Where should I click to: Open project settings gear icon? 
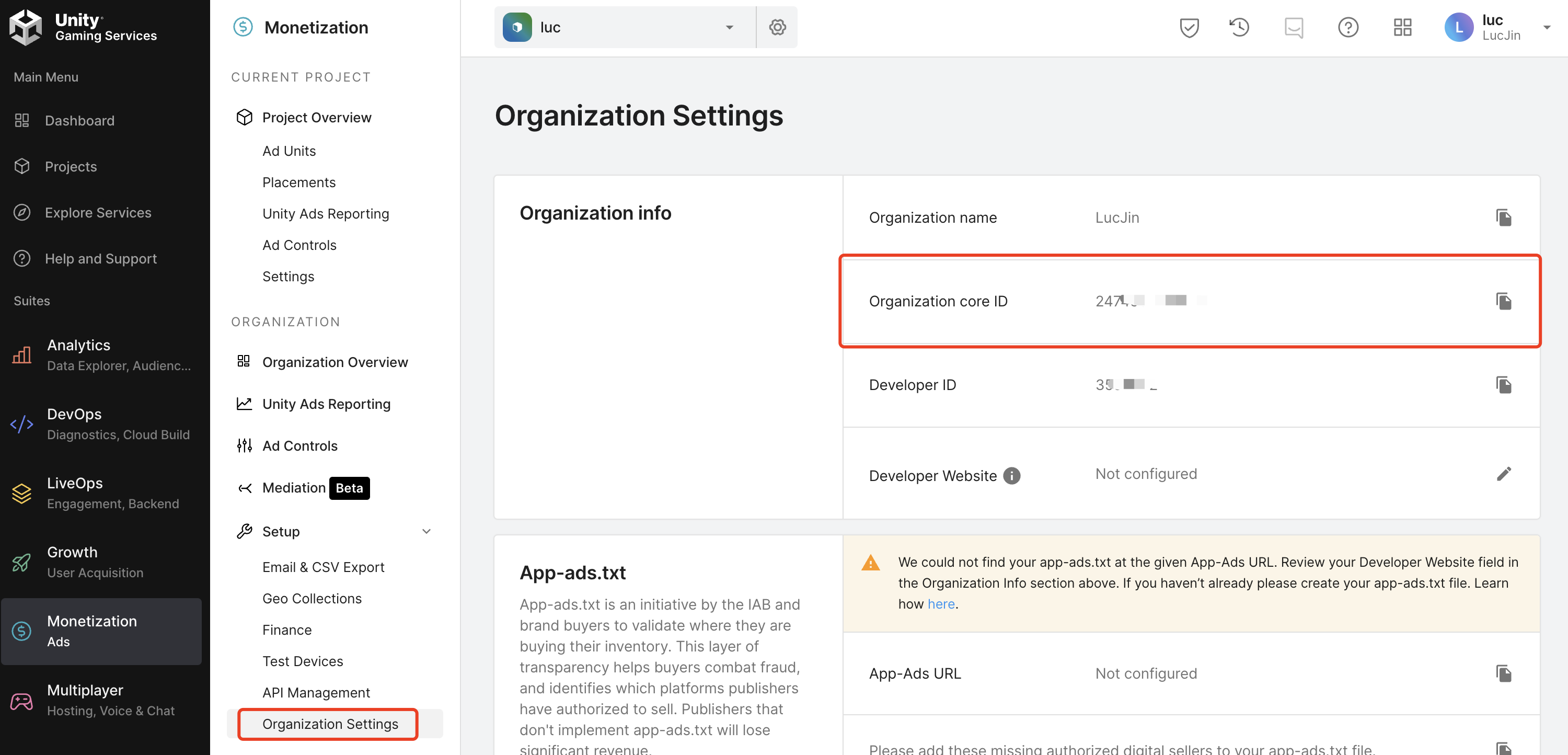[777, 27]
